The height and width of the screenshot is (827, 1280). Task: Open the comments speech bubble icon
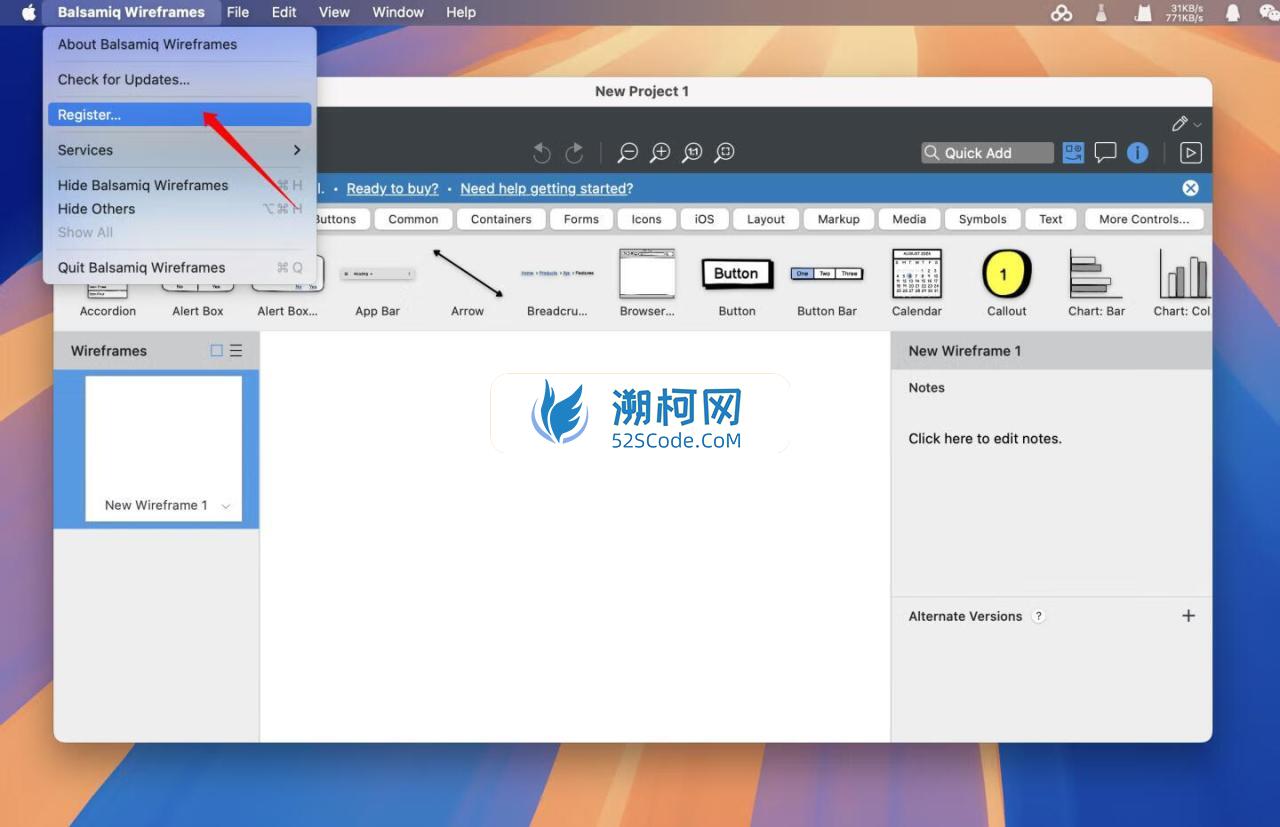(x=1105, y=152)
